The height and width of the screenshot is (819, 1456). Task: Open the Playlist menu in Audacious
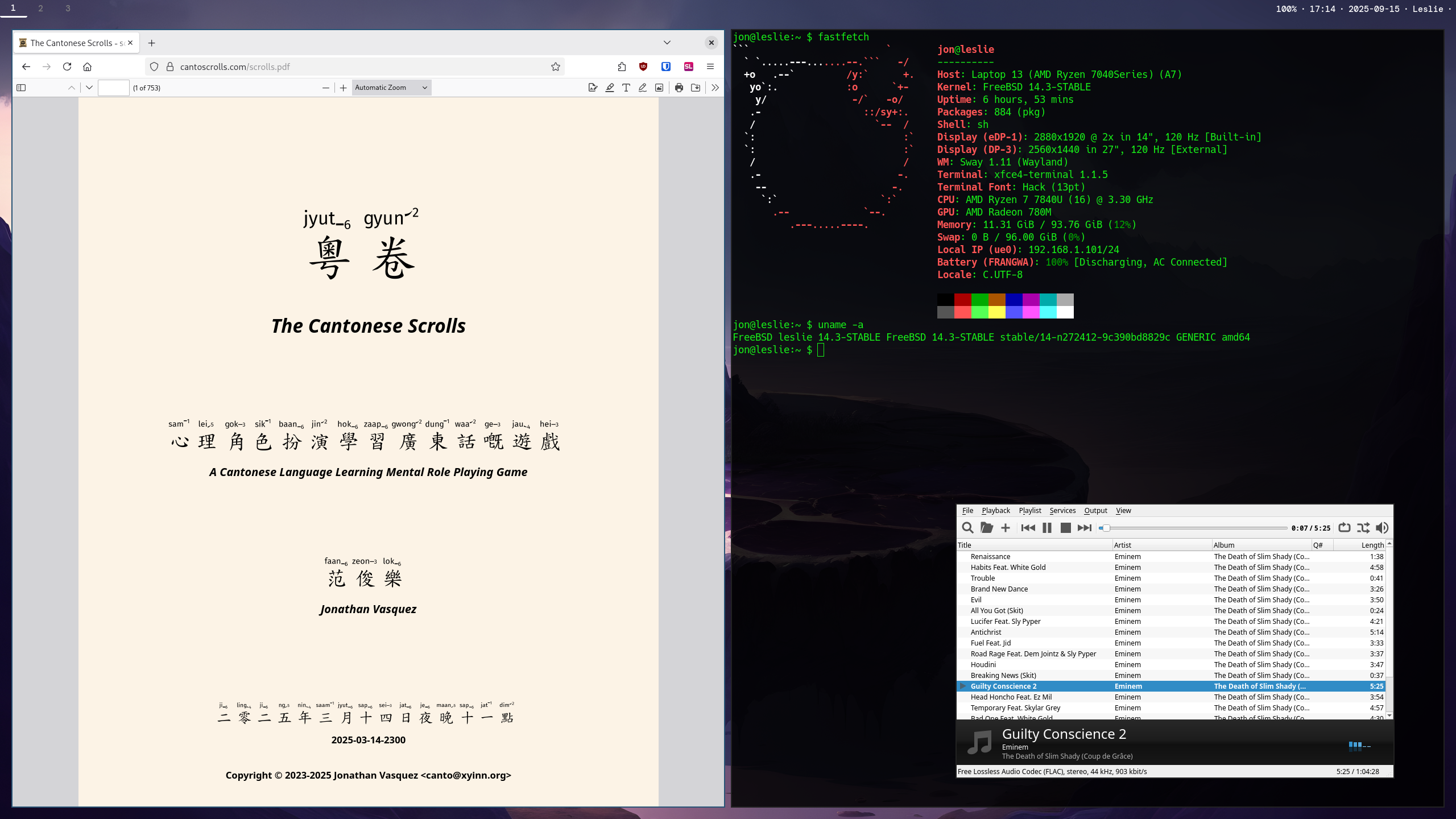(1030, 511)
